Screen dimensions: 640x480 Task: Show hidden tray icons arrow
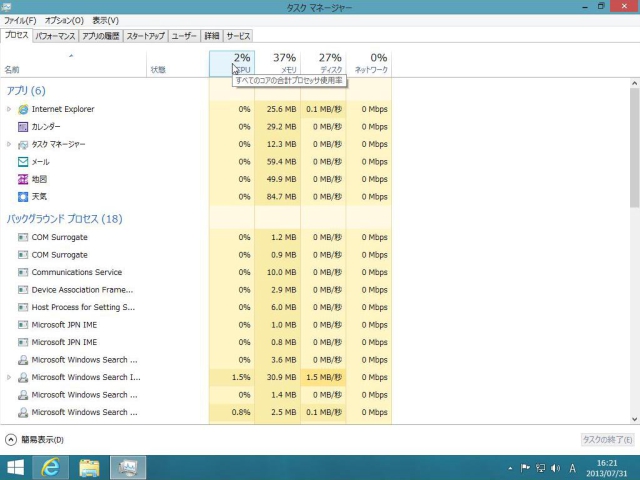510,468
